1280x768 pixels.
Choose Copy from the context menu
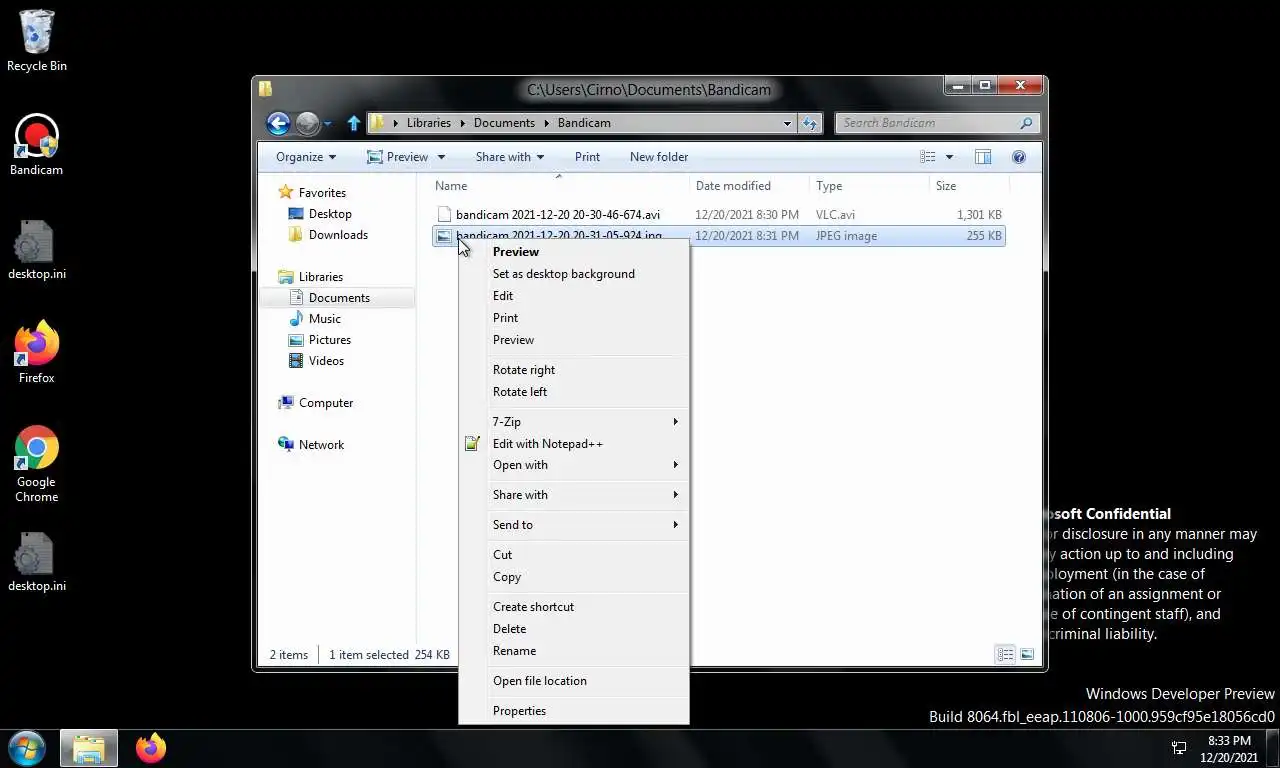point(574,577)
